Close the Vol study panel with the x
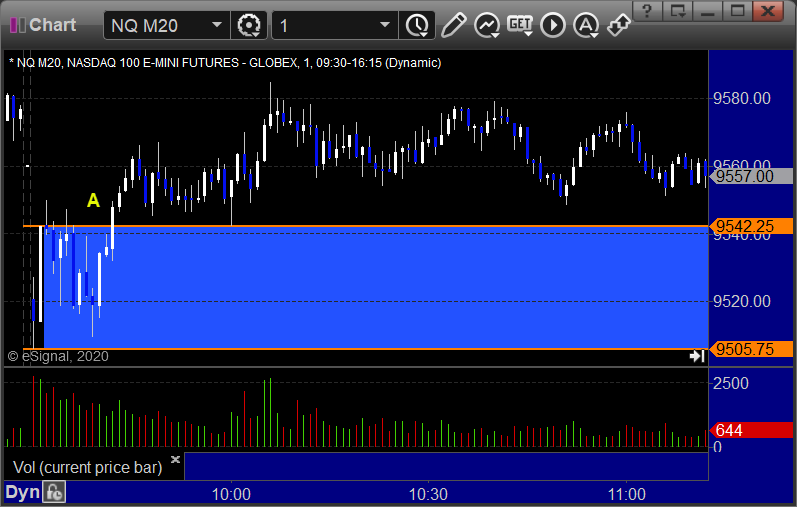 [175, 459]
